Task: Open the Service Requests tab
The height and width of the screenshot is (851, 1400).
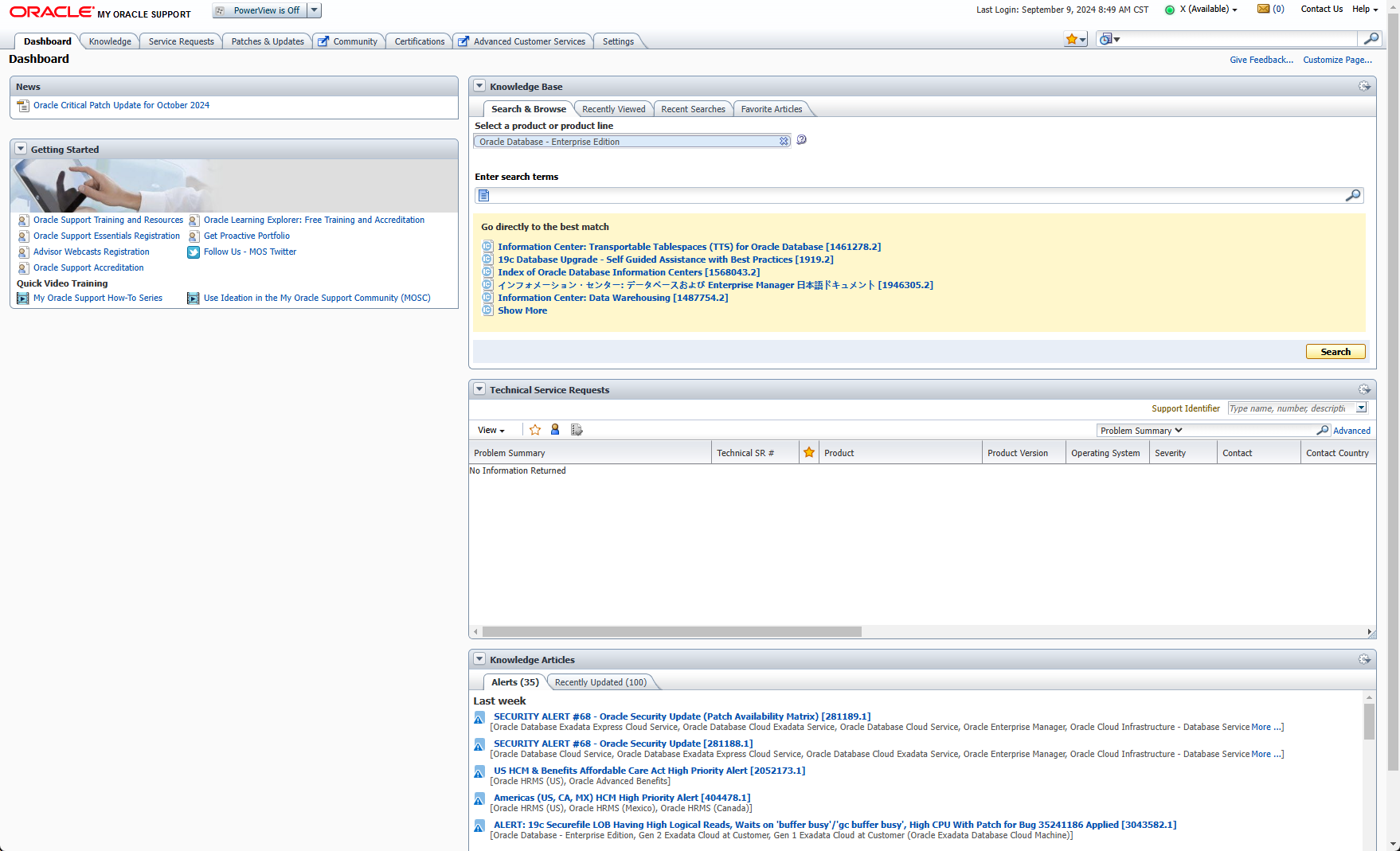Action: 182,41
